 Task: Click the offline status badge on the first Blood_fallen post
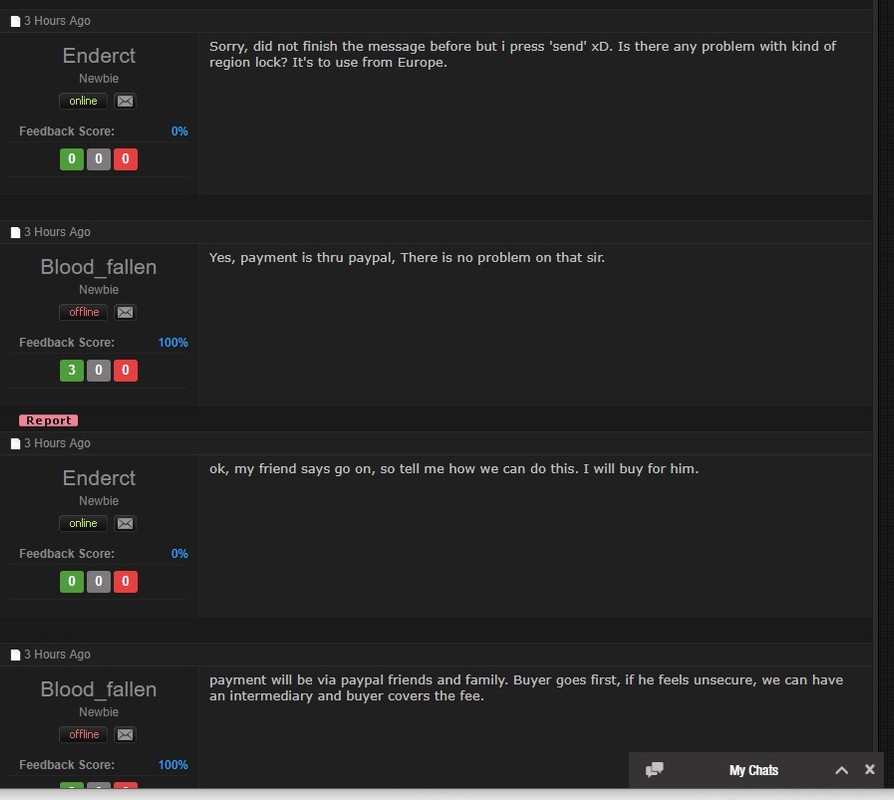point(83,312)
